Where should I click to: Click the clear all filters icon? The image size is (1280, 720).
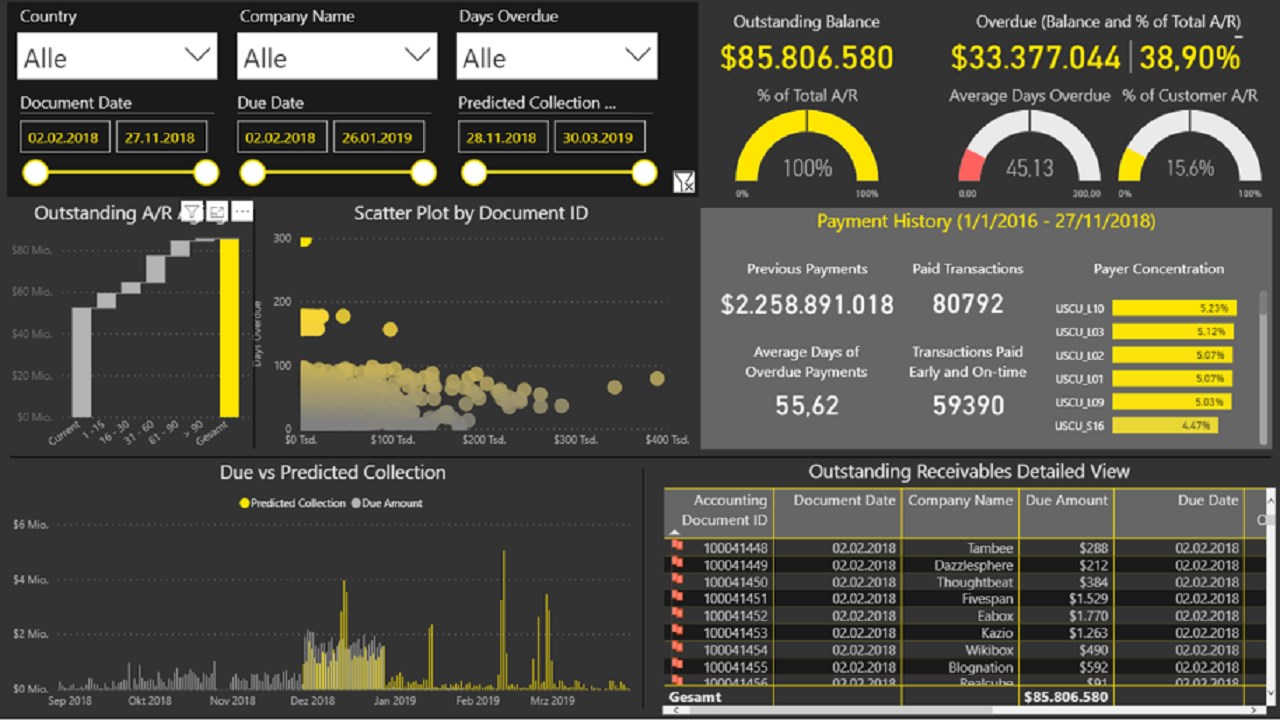[684, 181]
